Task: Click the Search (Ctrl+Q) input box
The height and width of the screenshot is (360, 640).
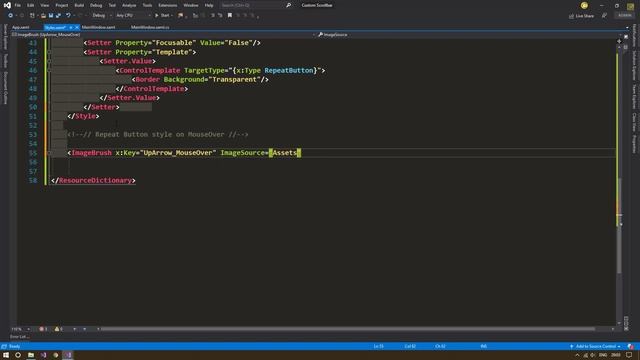Action: (251, 5)
